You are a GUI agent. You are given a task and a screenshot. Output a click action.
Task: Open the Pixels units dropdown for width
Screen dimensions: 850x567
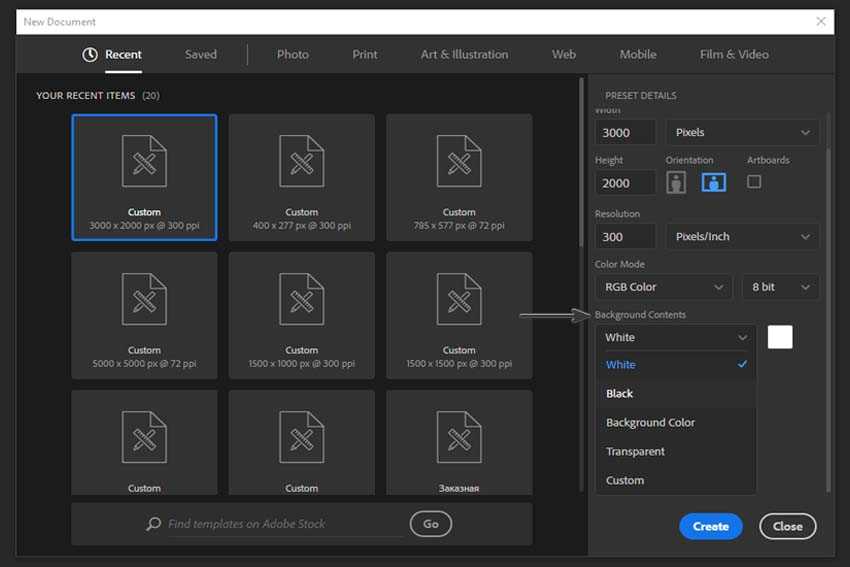(x=742, y=132)
